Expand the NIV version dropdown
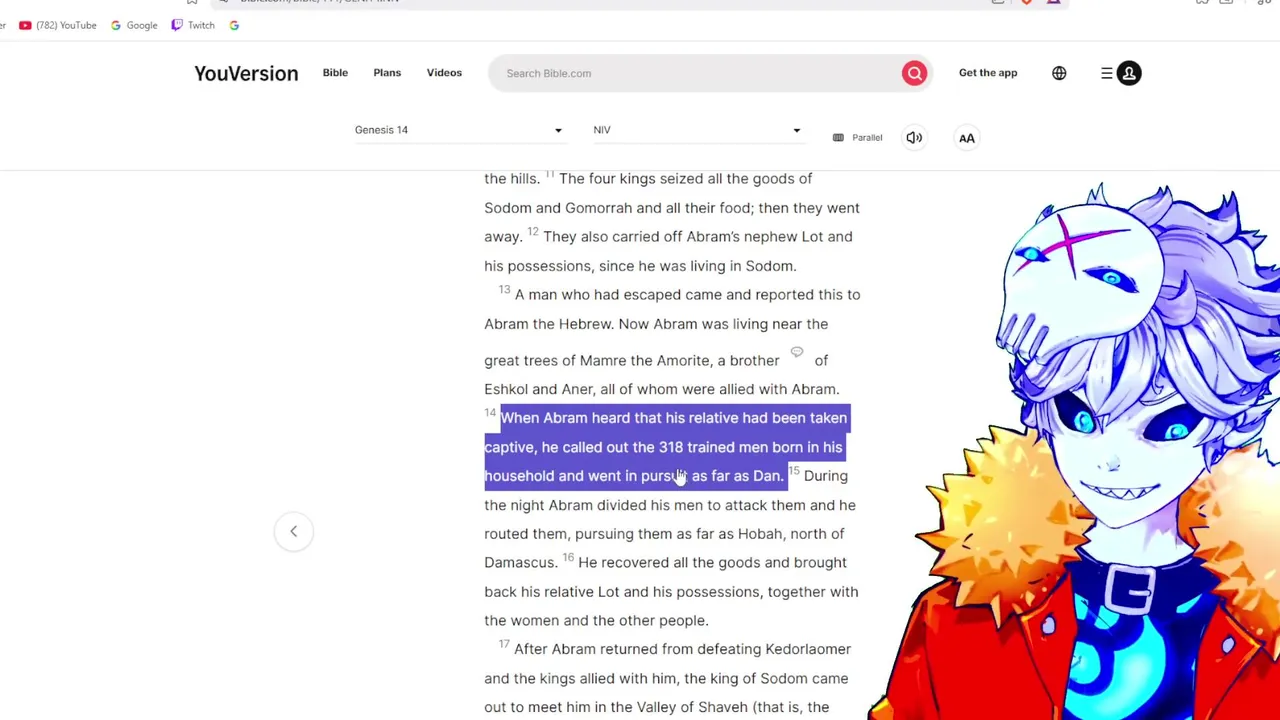 pyautogui.click(x=697, y=130)
